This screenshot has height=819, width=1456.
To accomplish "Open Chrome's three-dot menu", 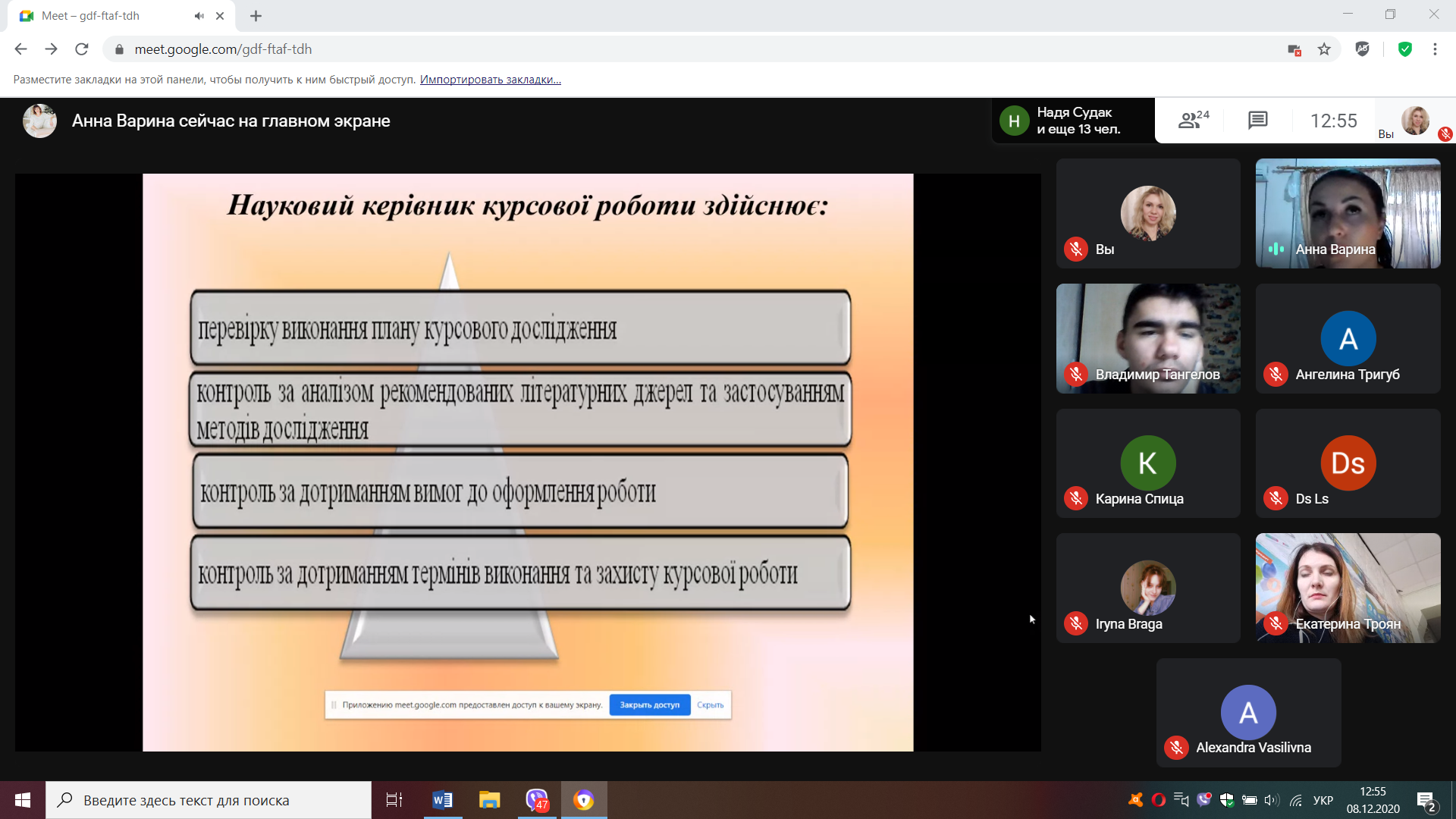I will [1435, 49].
